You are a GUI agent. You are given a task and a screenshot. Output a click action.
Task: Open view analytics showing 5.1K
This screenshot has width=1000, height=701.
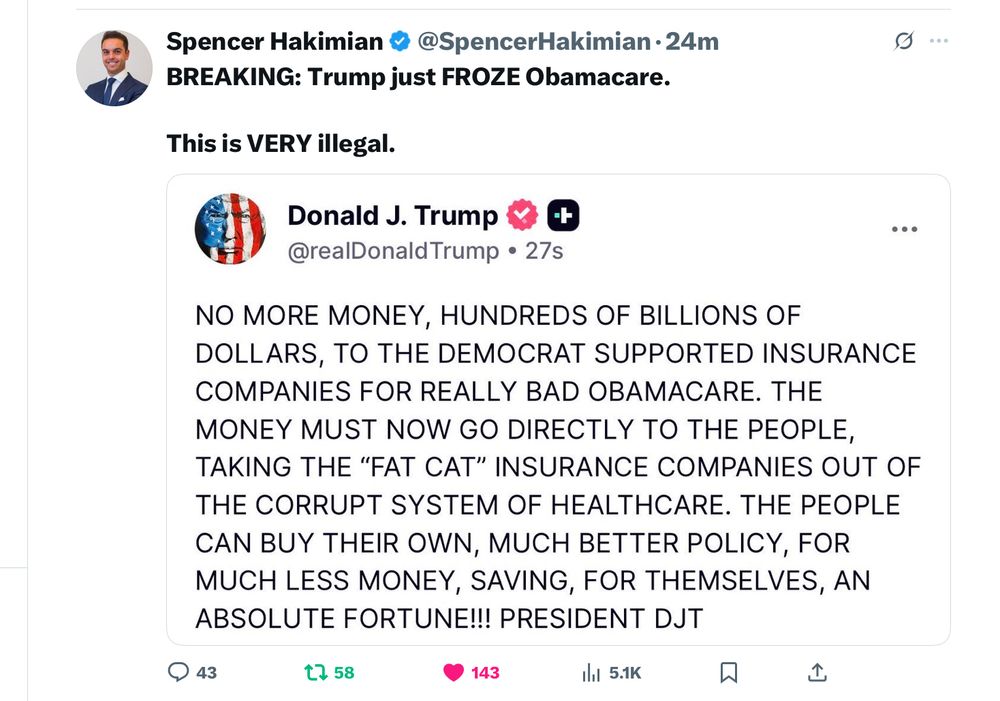pos(590,672)
